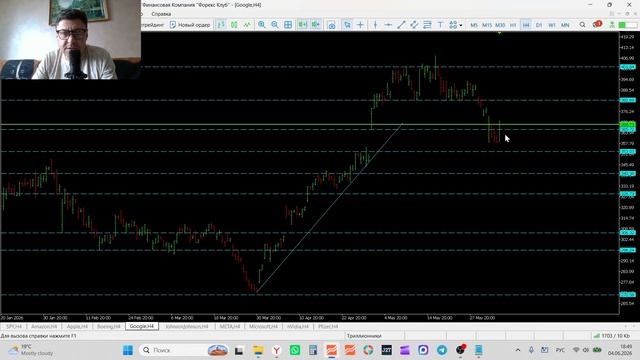Set timeframe to H4
Screen dimensions: 640x360
point(526,25)
